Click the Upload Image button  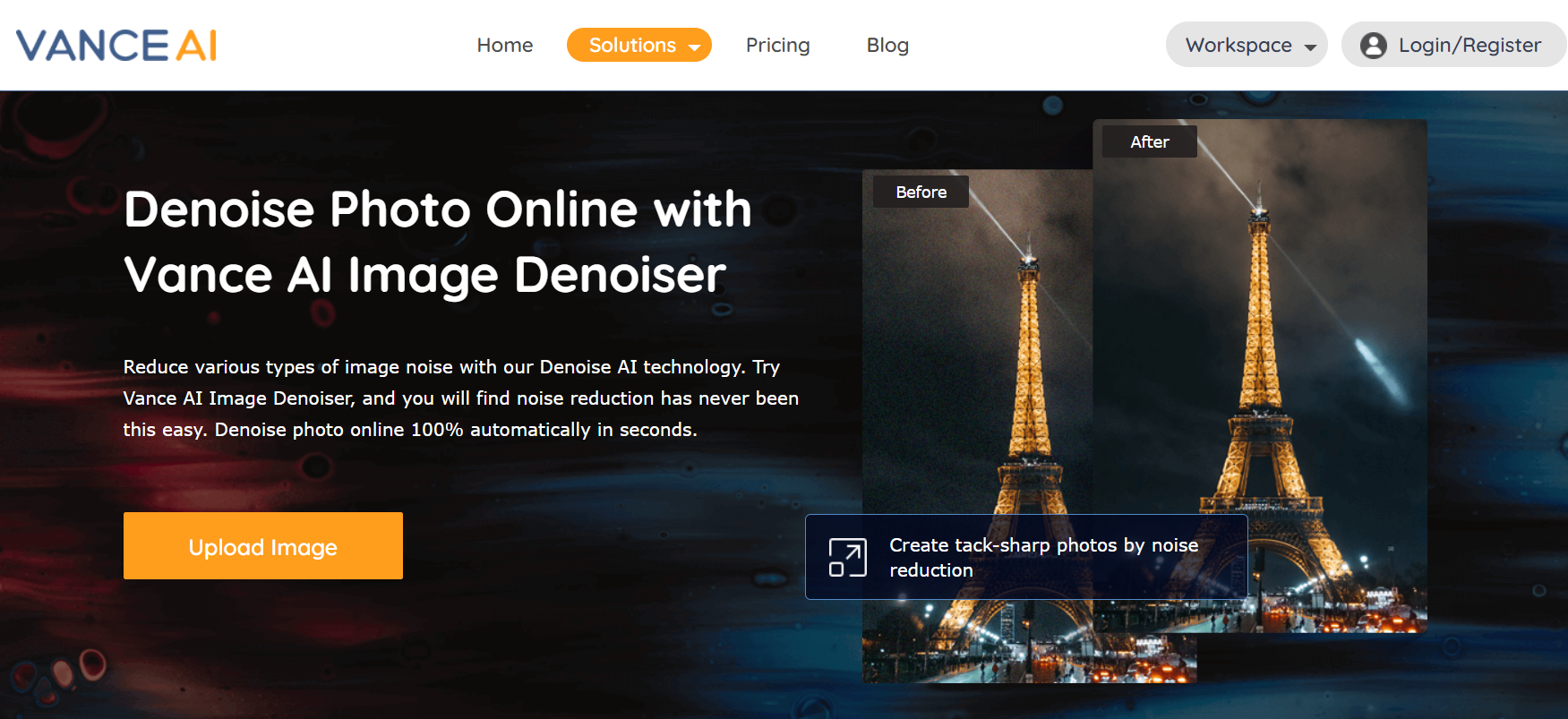coord(263,546)
